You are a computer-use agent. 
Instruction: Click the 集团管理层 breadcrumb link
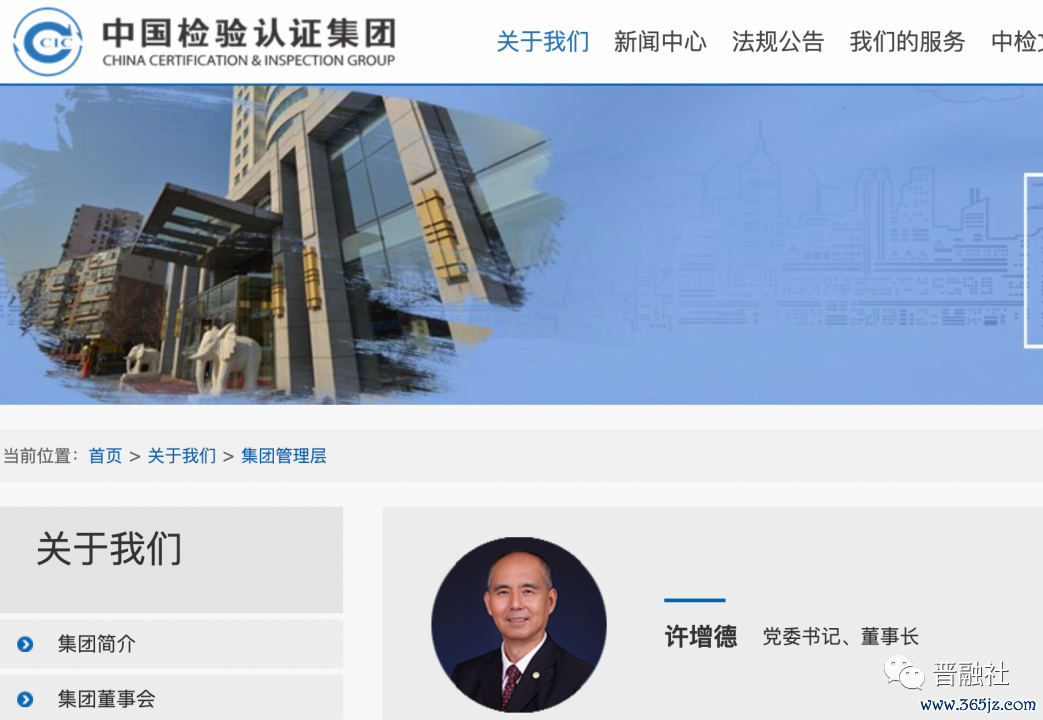tap(284, 456)
